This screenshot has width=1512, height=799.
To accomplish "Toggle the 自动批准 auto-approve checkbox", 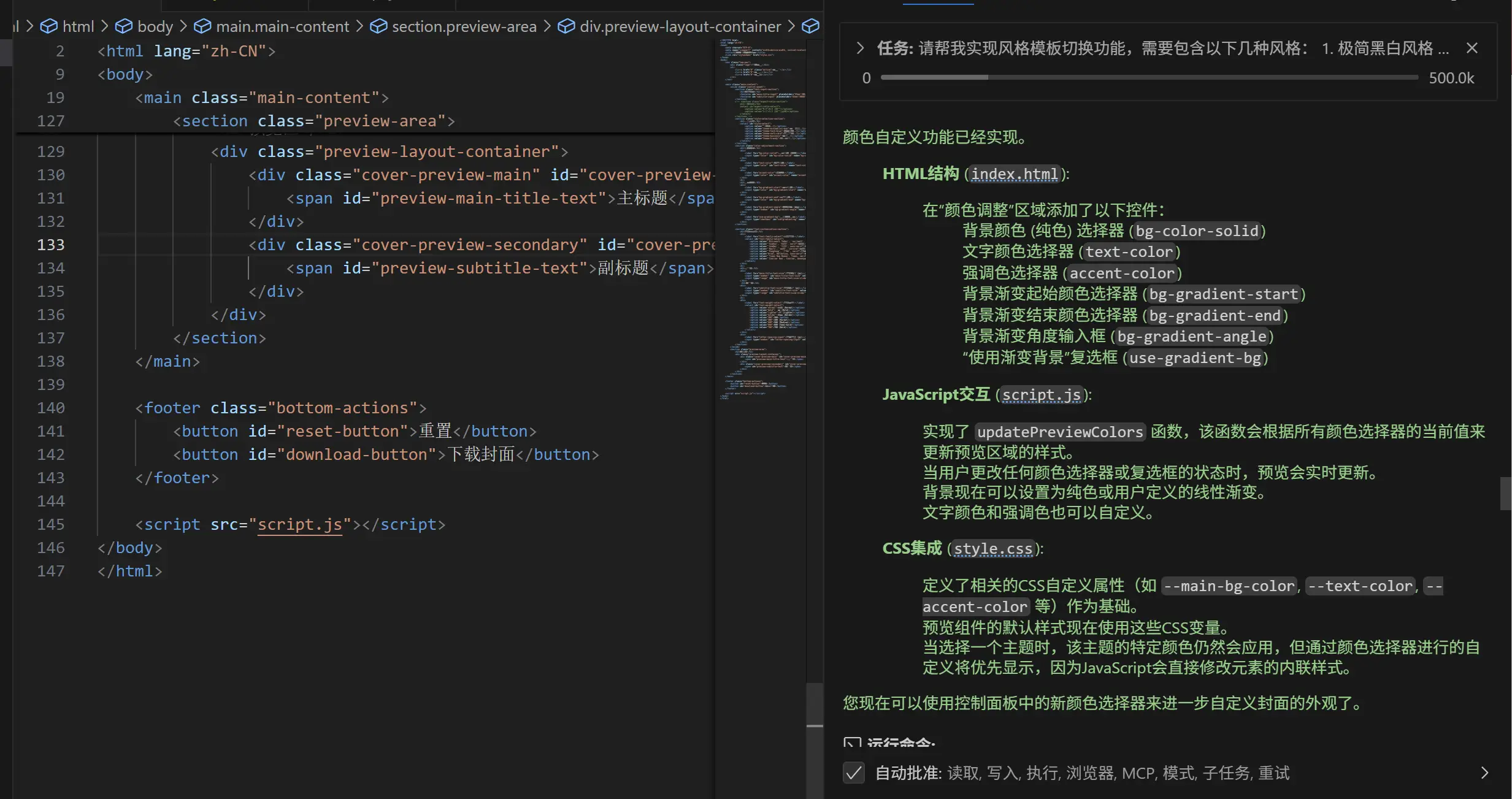I will click(853, 773).
